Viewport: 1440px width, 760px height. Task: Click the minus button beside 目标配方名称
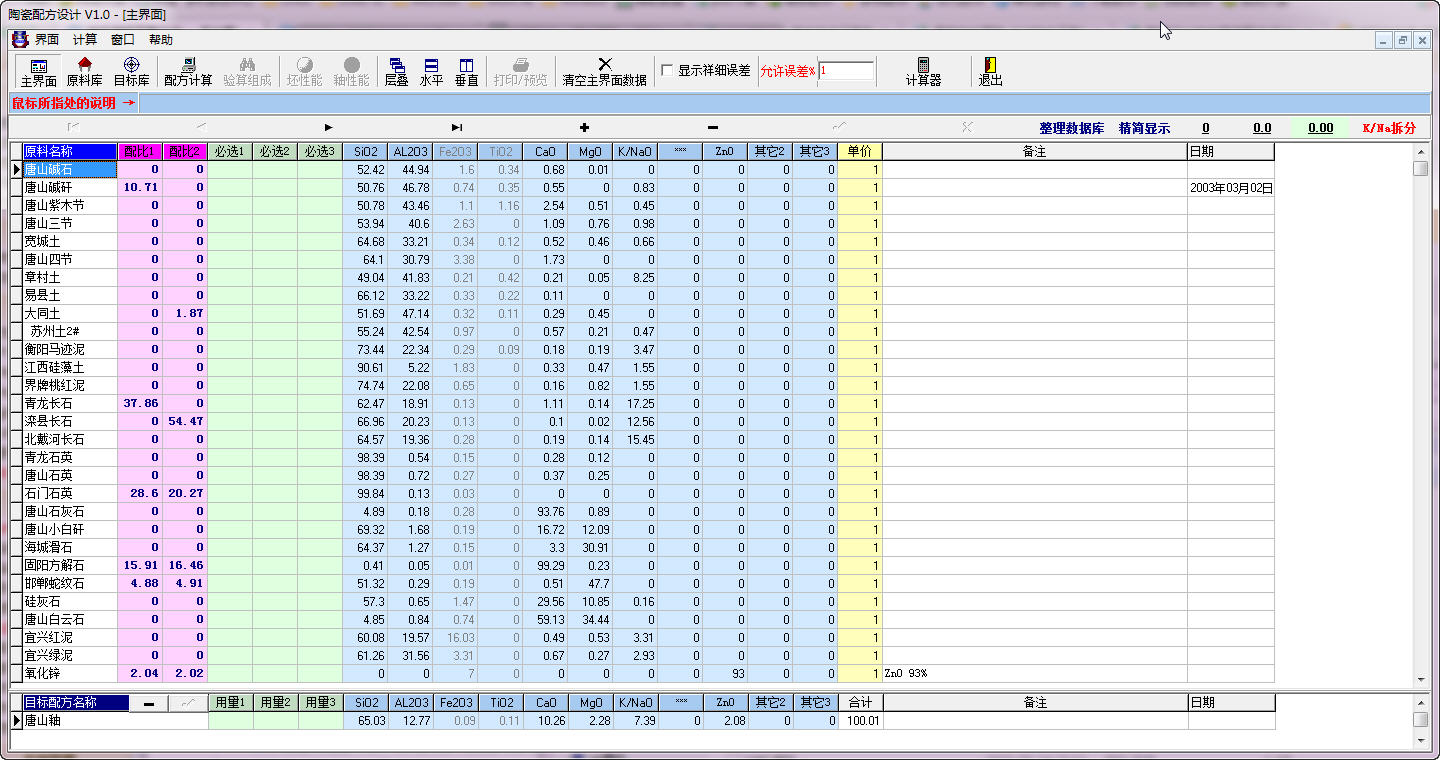click(149, 703)
